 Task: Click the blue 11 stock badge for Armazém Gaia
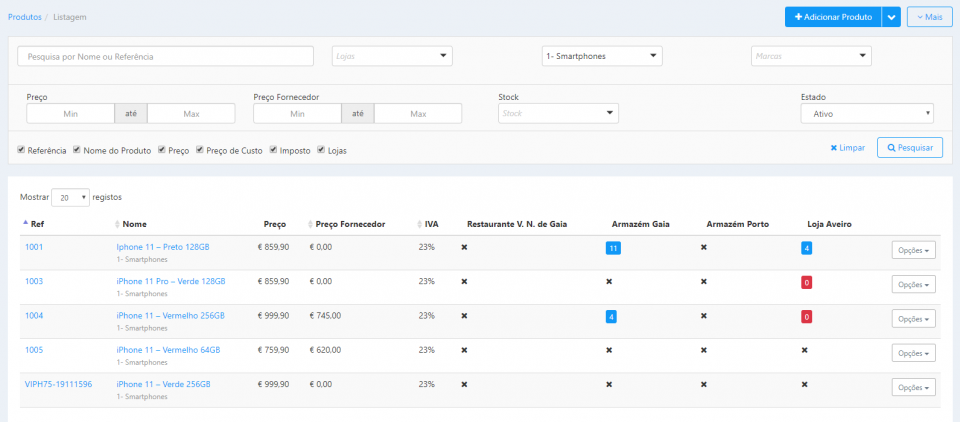pyautogui.click(x=612, y=248)
